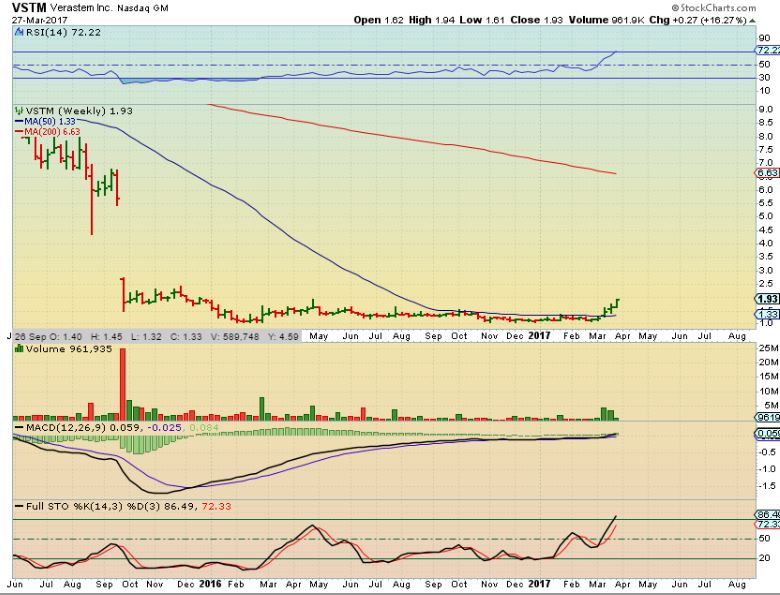Click the V: 589,748 readout in info bar
The width and height of the screenshot is (780, 595).
point(235,336)
